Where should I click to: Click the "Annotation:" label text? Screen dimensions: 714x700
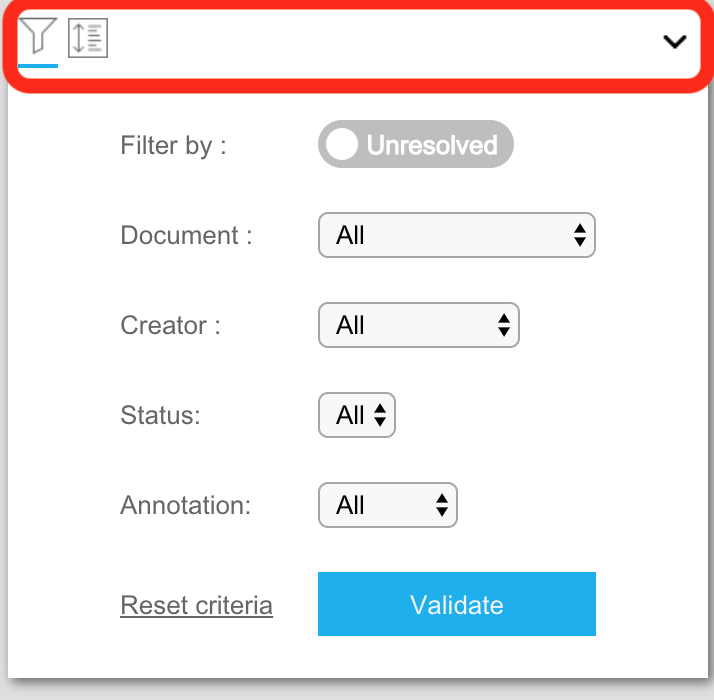(186, 505)
